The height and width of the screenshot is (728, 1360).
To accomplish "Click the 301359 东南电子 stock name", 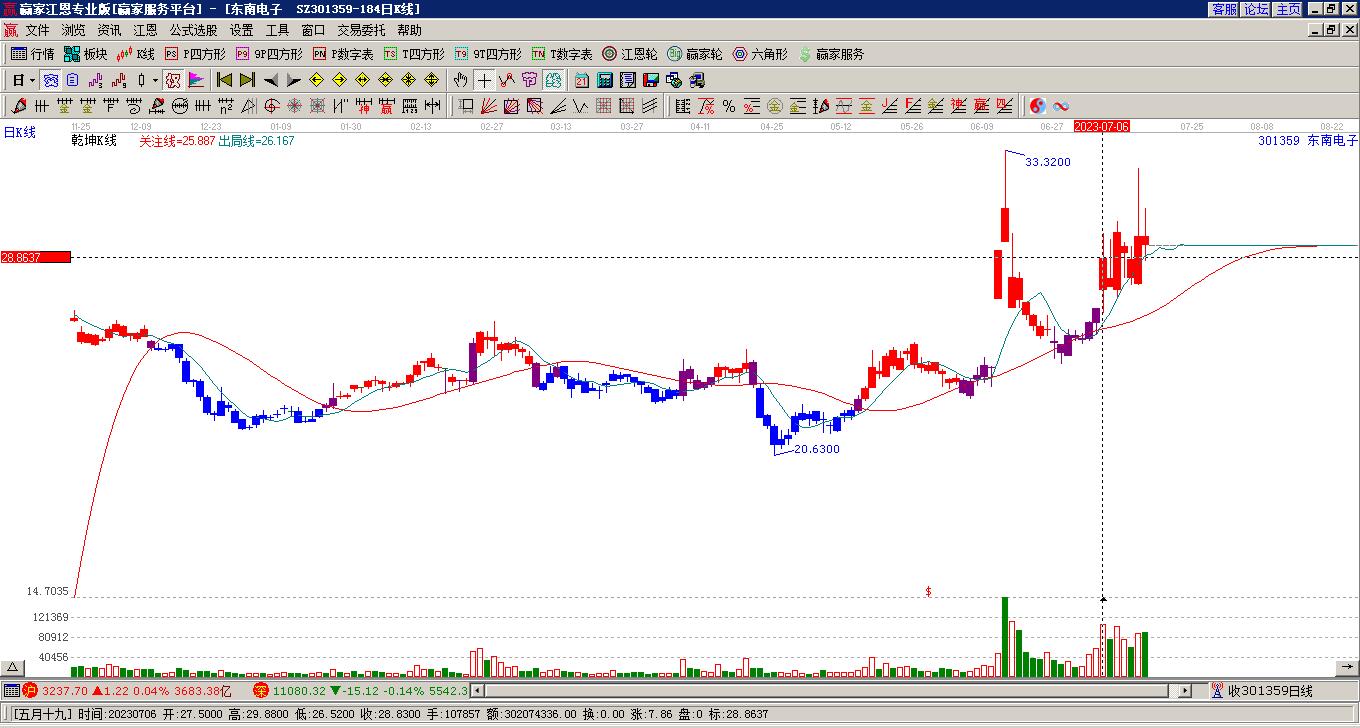I will 1308,141.
